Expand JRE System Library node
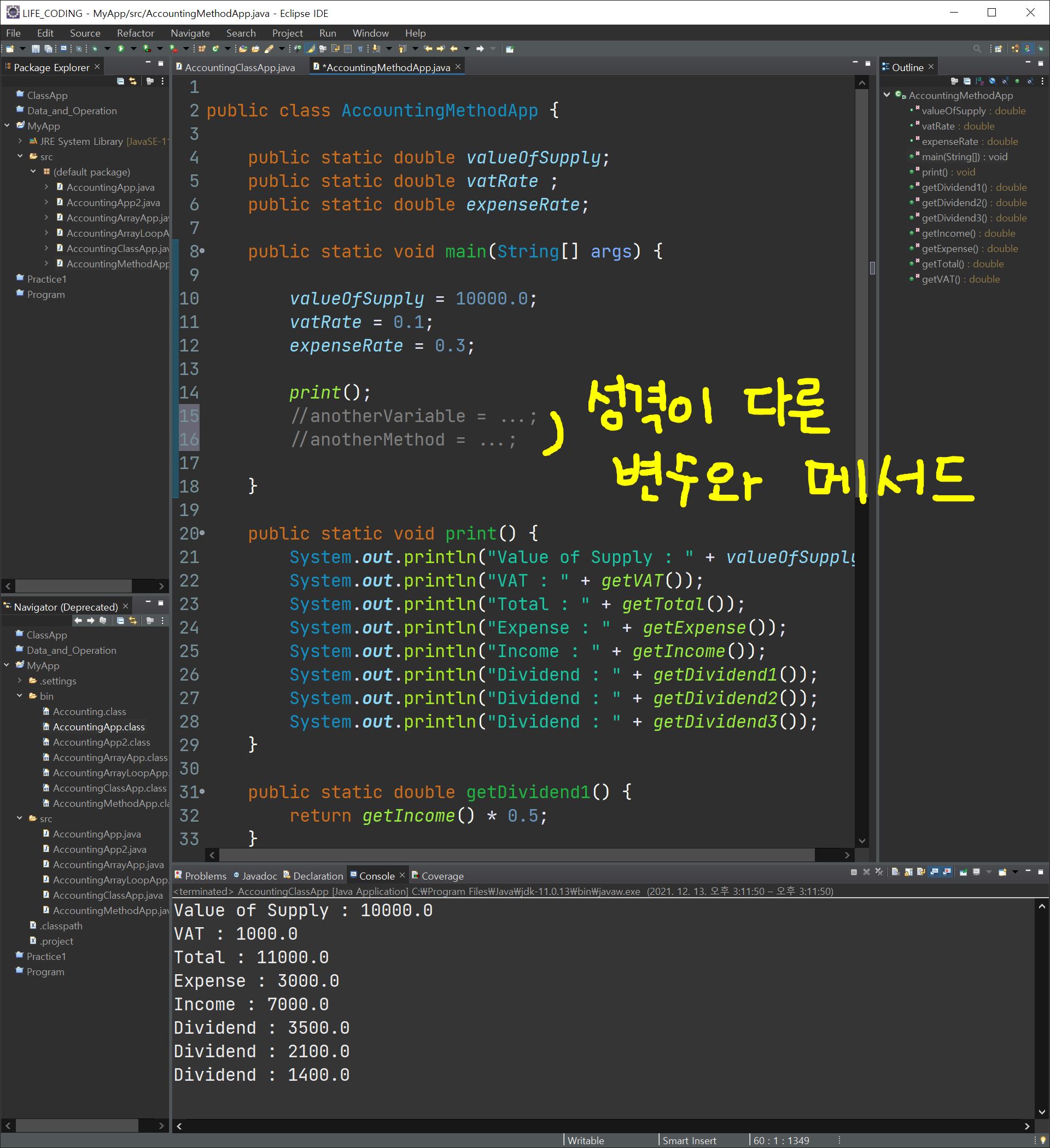Image resolution: width=1050 pixels, height=1148 pixels. click(20, 141)
